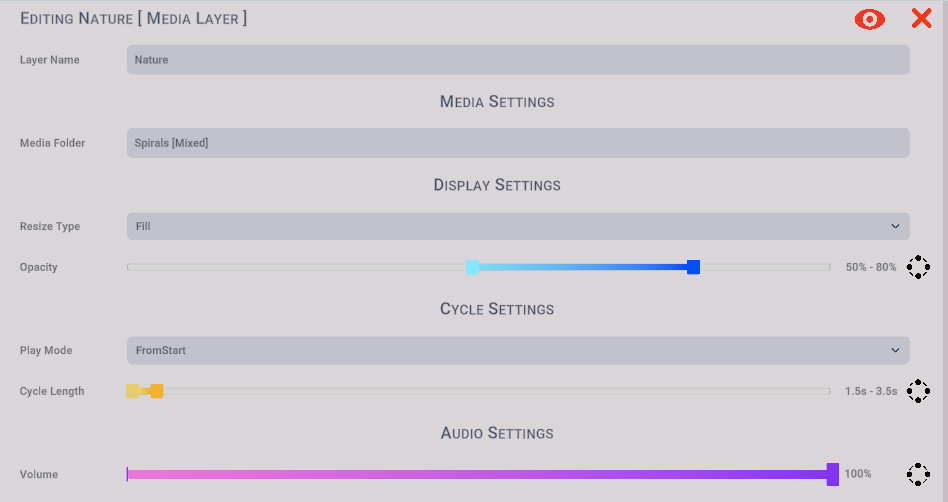Toggle the red eye layer visibility icon
This screenshot has height=502, width=948.
[x=869, y=19]
